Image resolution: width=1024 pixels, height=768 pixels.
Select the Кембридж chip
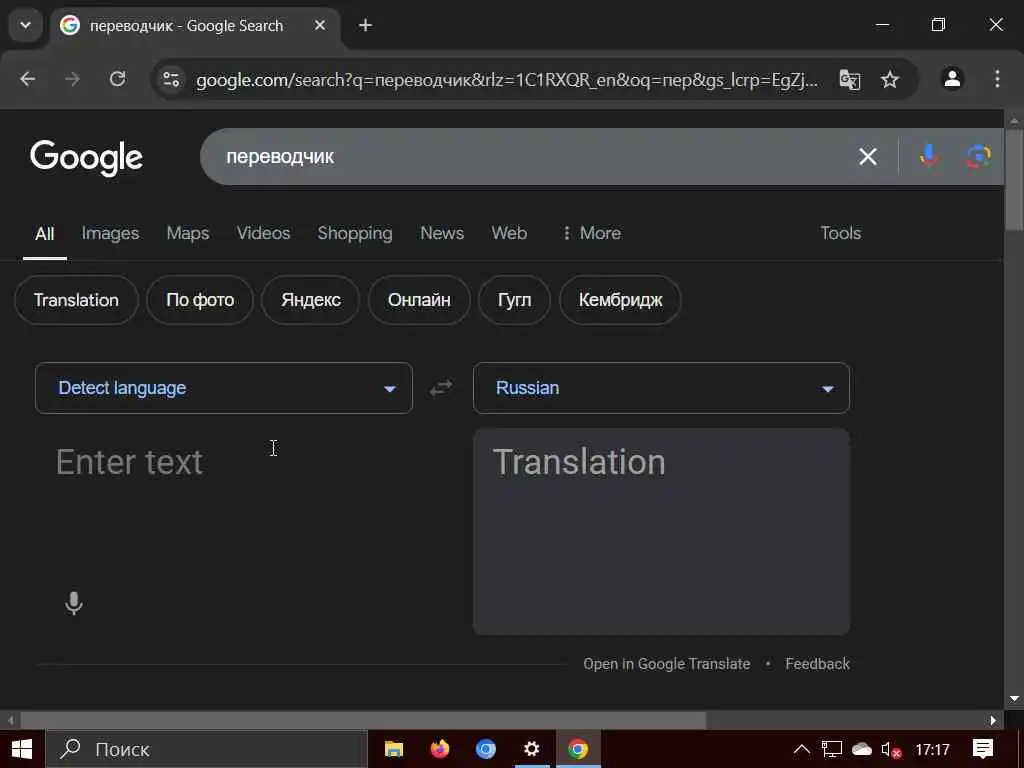620,300
